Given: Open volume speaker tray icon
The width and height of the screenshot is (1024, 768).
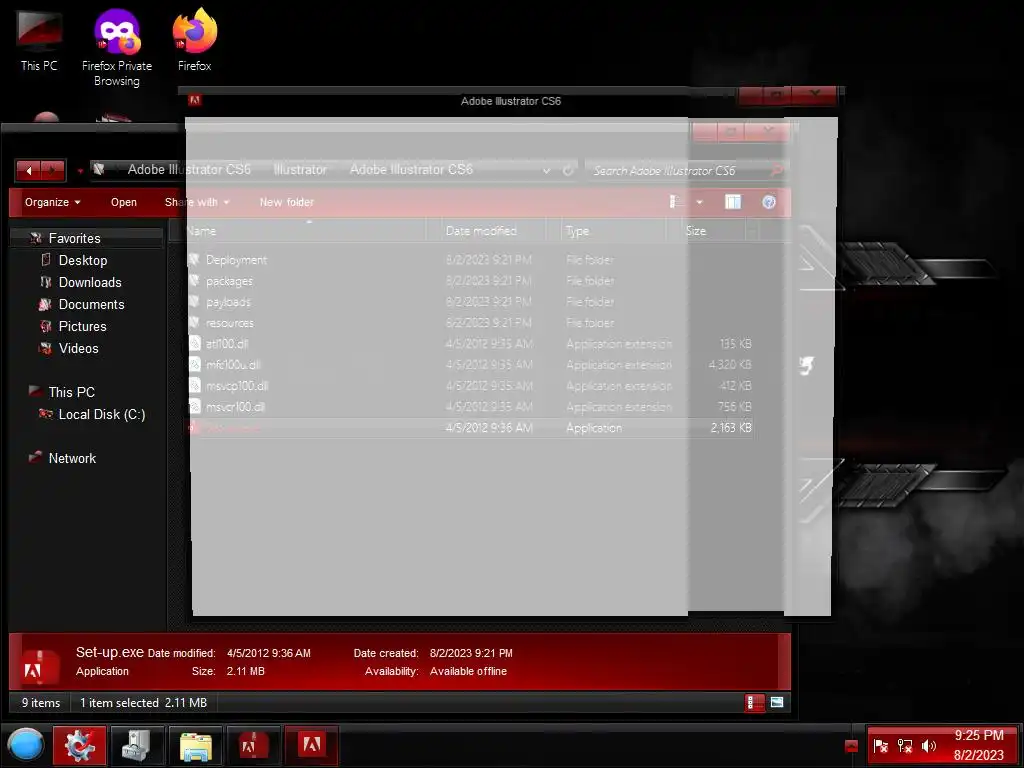Looking at the screenshot, I should pos(928,746).
